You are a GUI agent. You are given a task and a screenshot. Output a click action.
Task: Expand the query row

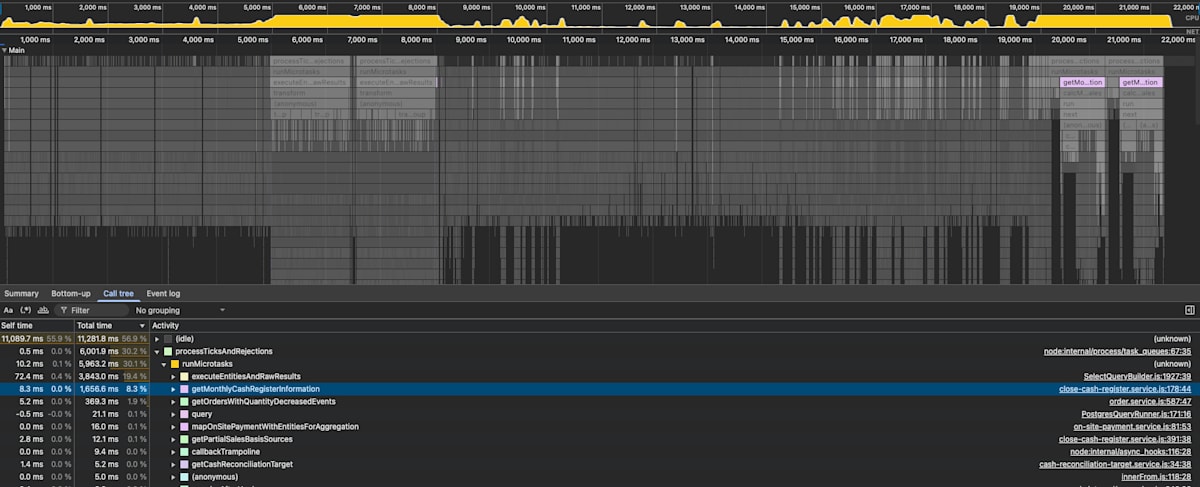click(x=173, y=414)
